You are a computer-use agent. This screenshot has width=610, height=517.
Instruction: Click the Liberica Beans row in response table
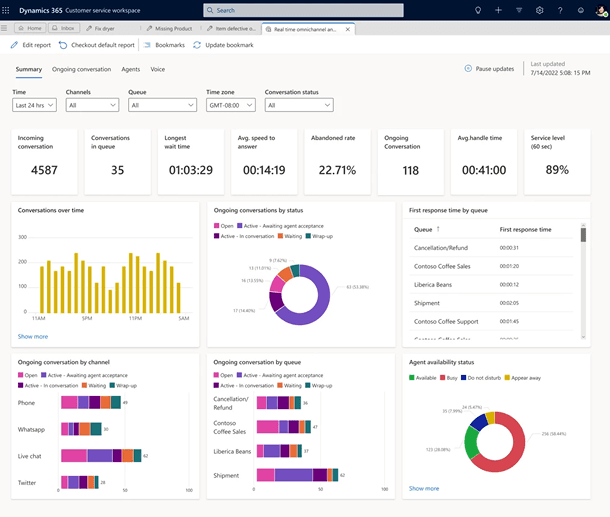pyautogui.click(x=491, y=285)
